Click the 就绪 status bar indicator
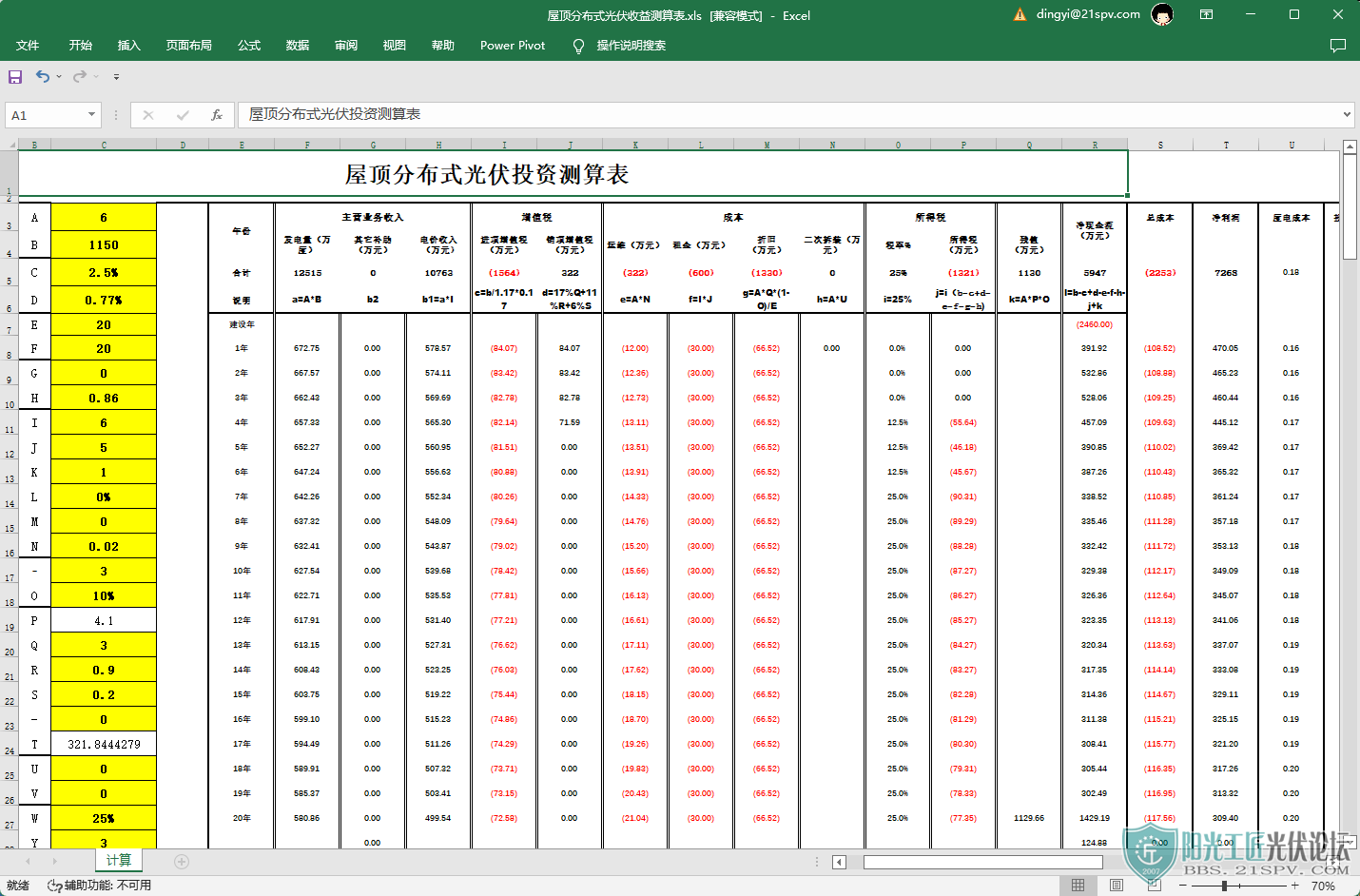 [x=18, y=886]
